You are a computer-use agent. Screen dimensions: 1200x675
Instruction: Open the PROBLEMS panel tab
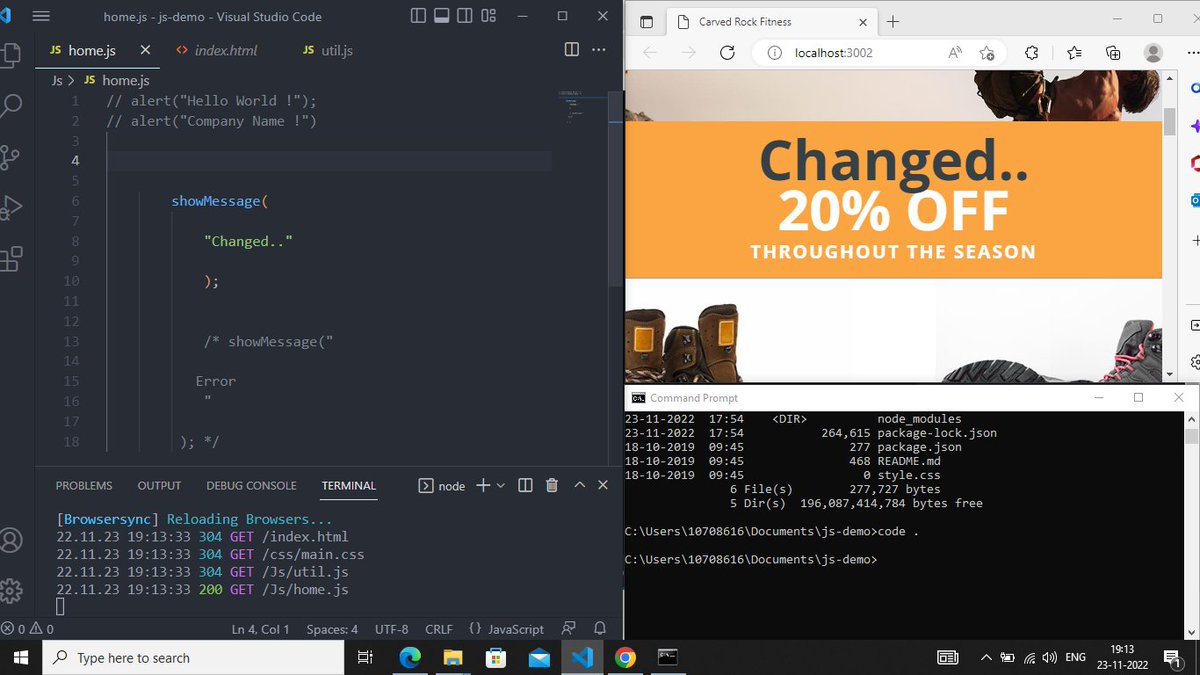(84, 485)
